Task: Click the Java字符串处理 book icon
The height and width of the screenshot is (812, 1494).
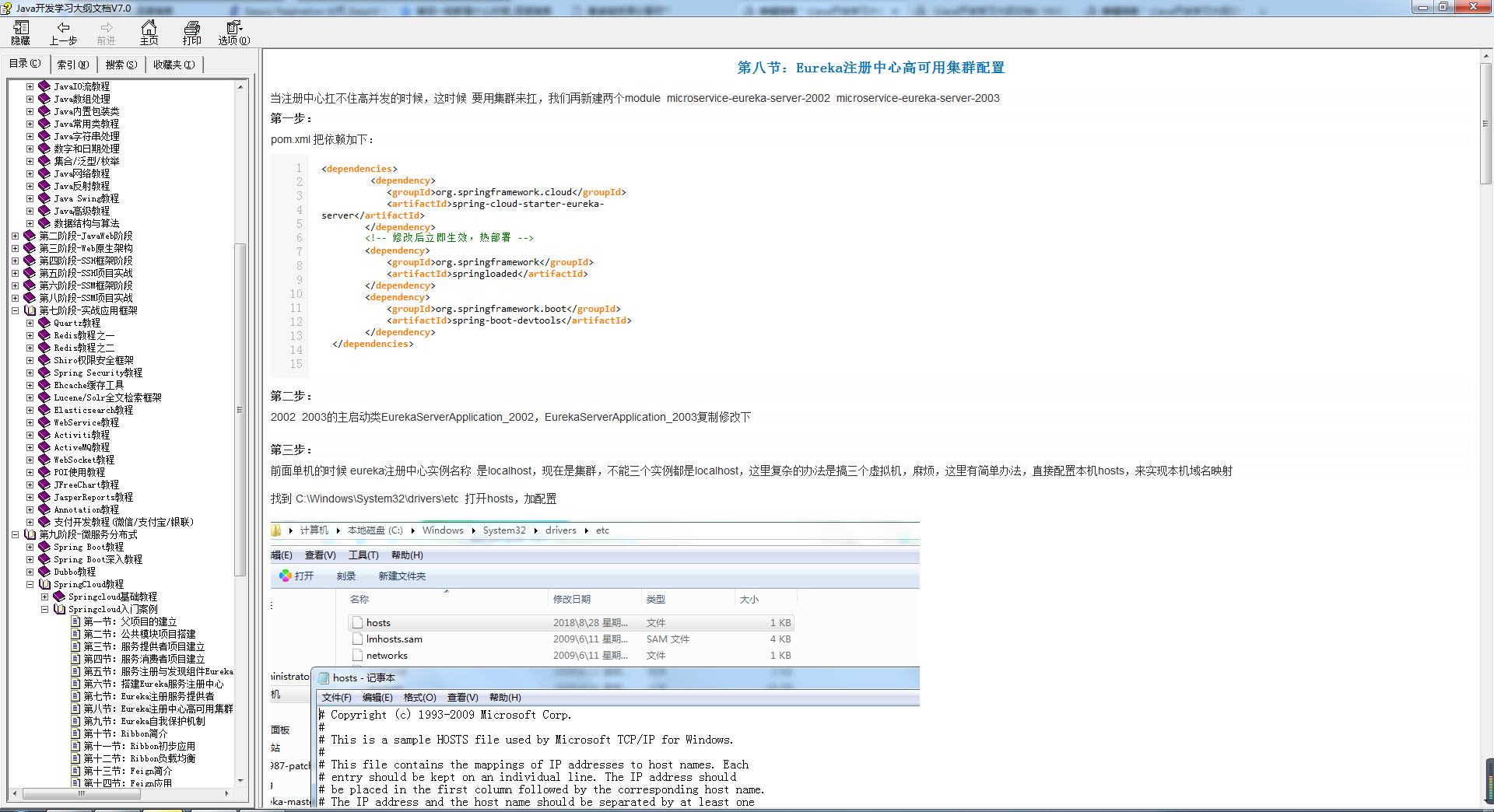Action: tap(44, 136)
